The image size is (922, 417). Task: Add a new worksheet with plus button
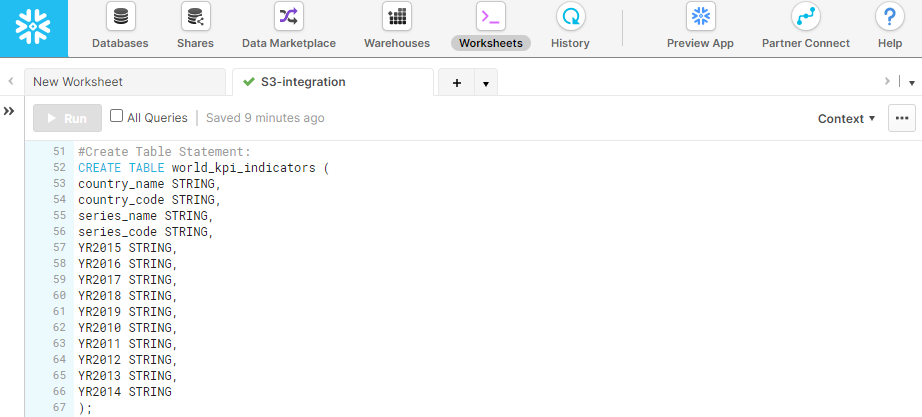tap(457, 83)
